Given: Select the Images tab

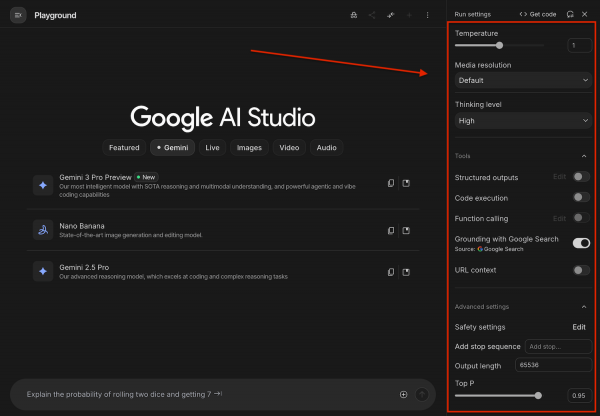Looking at the screenshot, I should [x=249, y=148].
